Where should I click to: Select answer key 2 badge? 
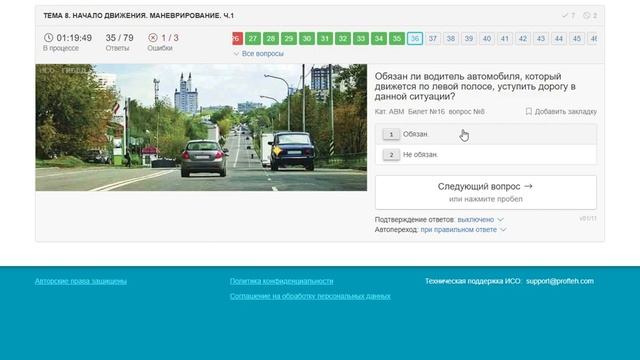(x=391, y=155)
